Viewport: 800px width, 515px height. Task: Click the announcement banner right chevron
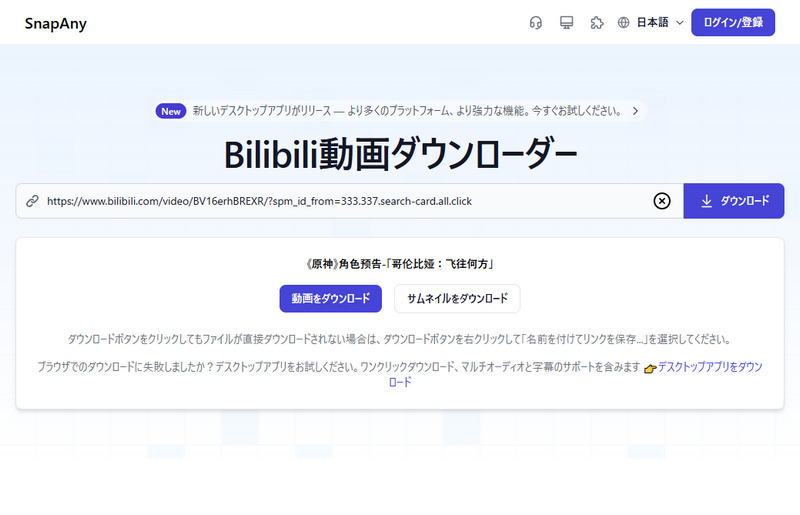click(x=635, y=111)
